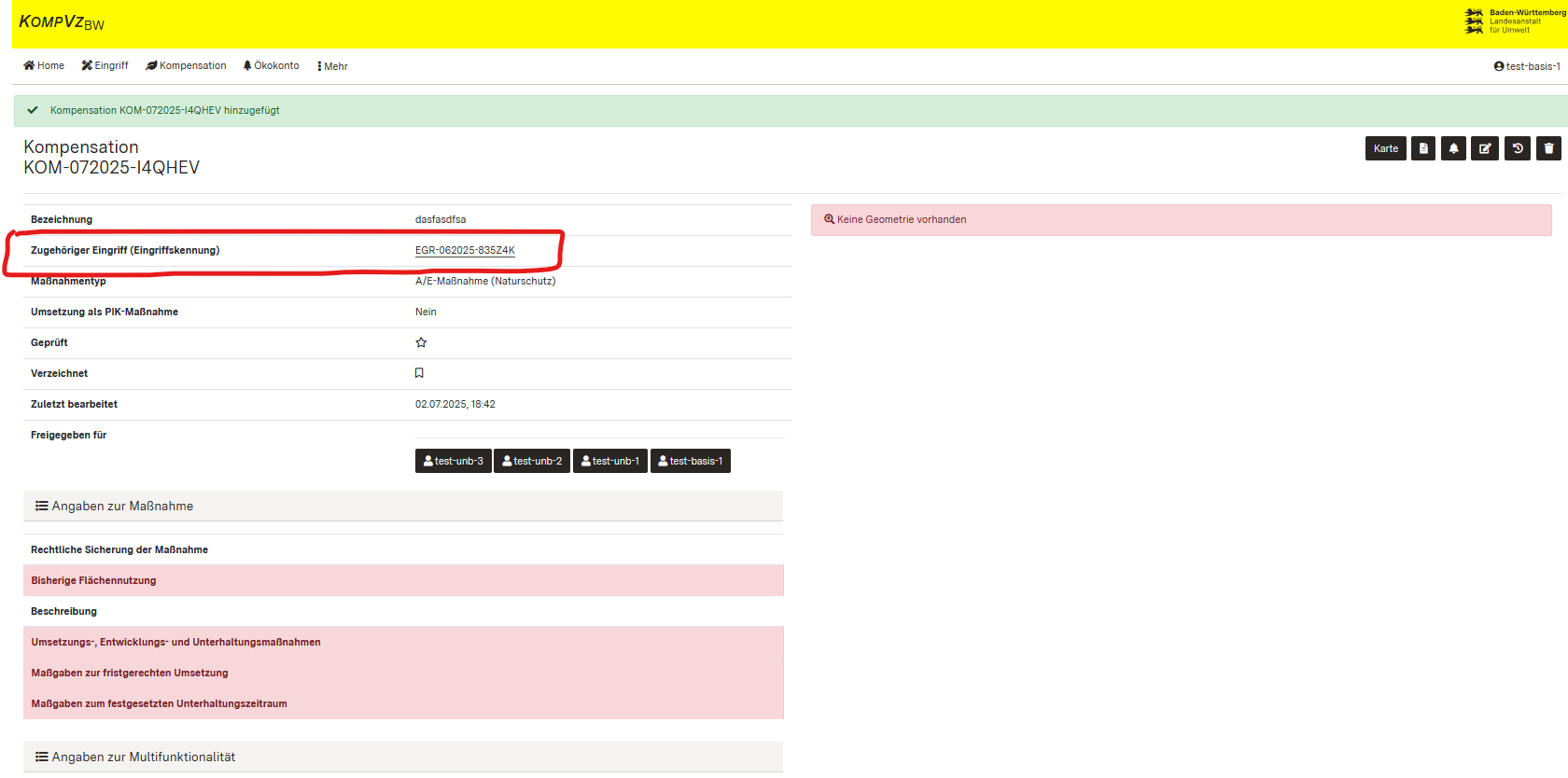
Task: Click the test-unb-2 user badge
Action: click(x=532, y=461)
